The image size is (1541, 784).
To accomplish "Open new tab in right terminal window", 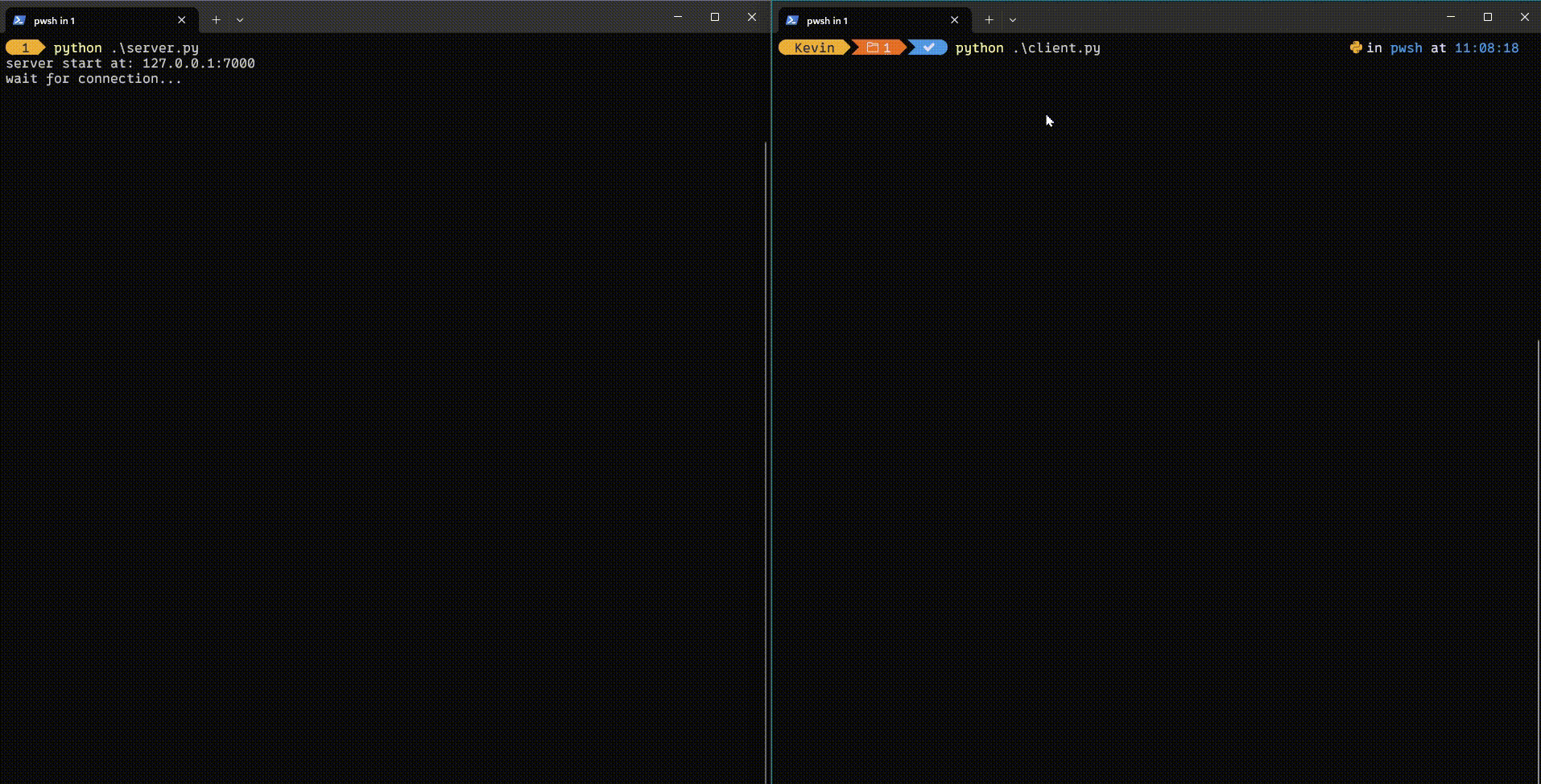I will click(989, 20).
